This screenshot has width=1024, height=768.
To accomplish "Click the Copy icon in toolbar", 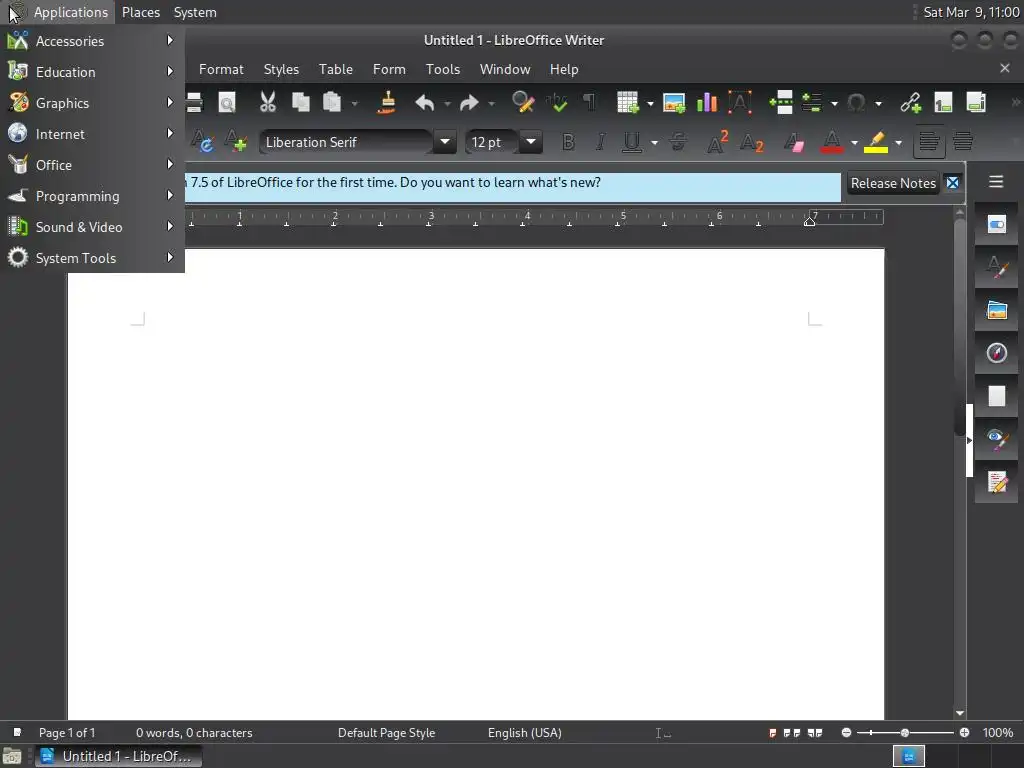I will pyautogui.click(x=300, y=103).
